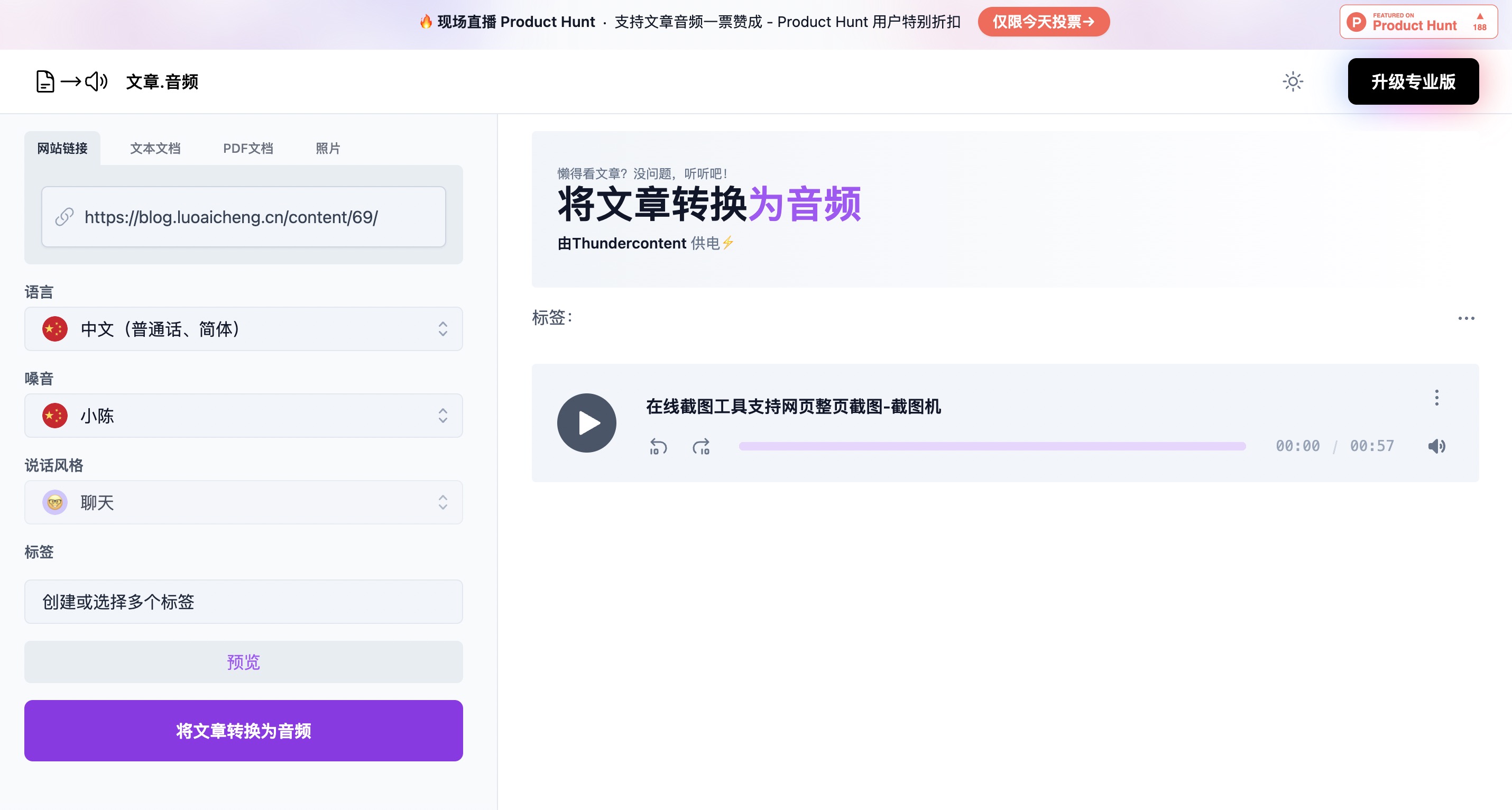Switch to the 文本文档 tab
The image size is (1512, 810).
point(155,149)
